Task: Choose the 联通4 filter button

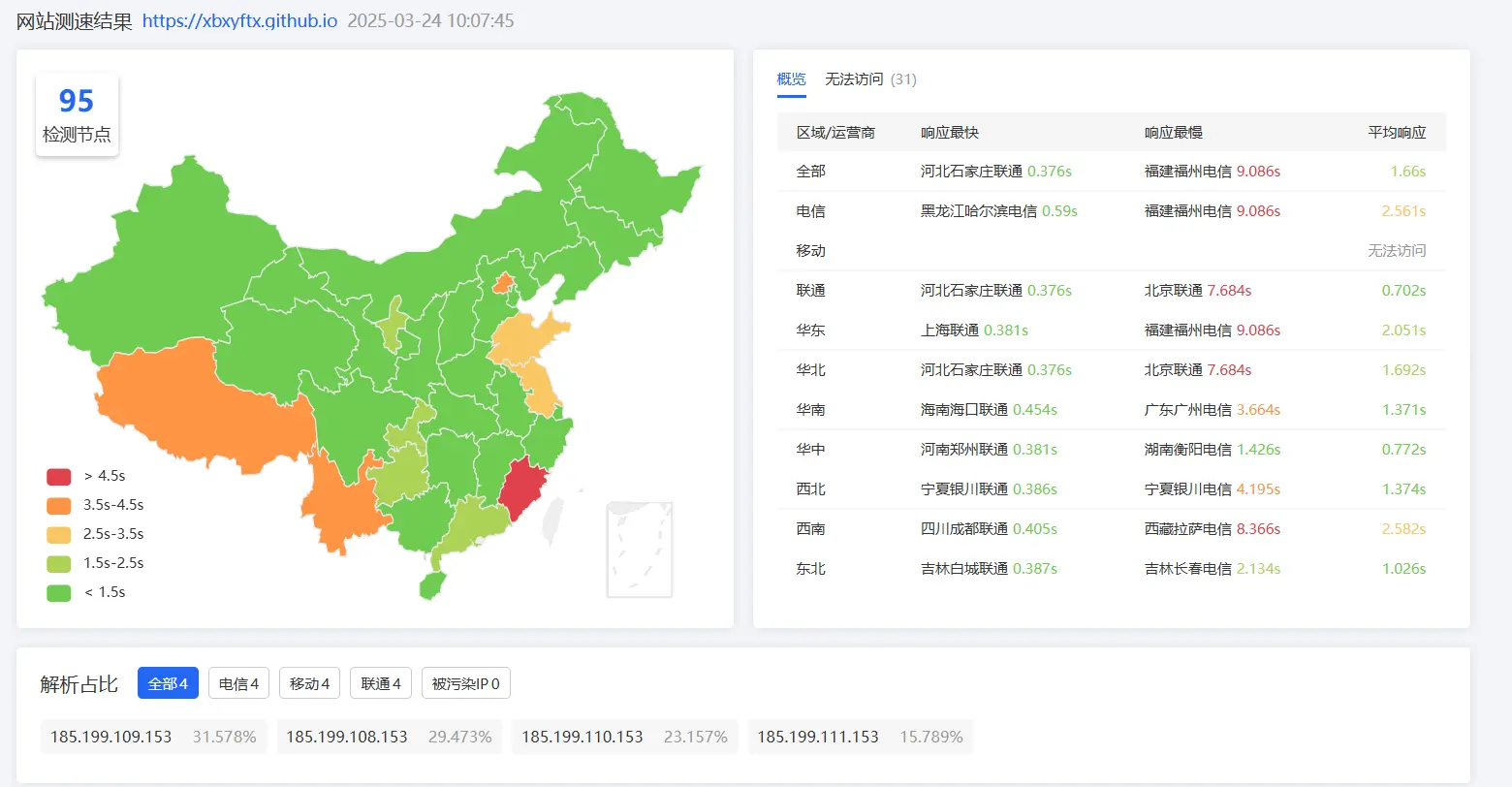Action: coord(381,683)
